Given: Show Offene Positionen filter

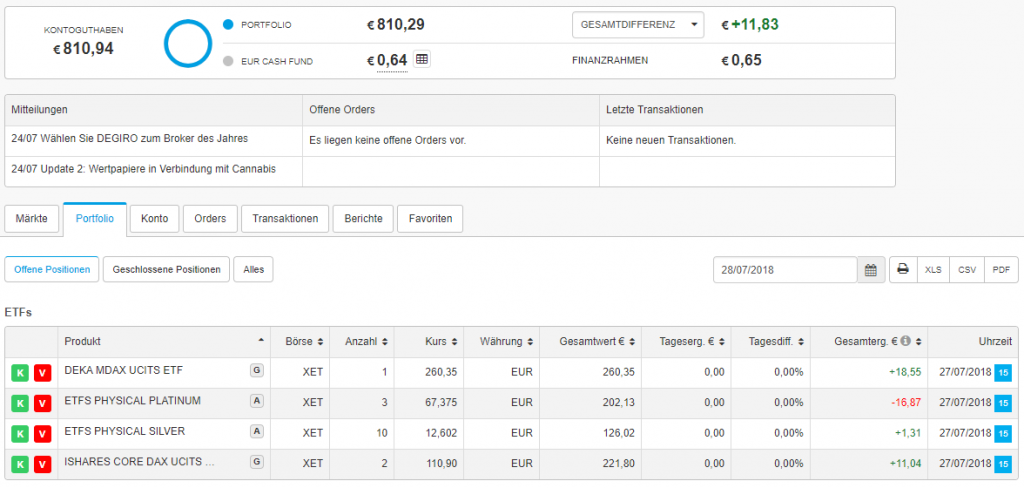Looking at the screenshot, I should coord(51,269).
